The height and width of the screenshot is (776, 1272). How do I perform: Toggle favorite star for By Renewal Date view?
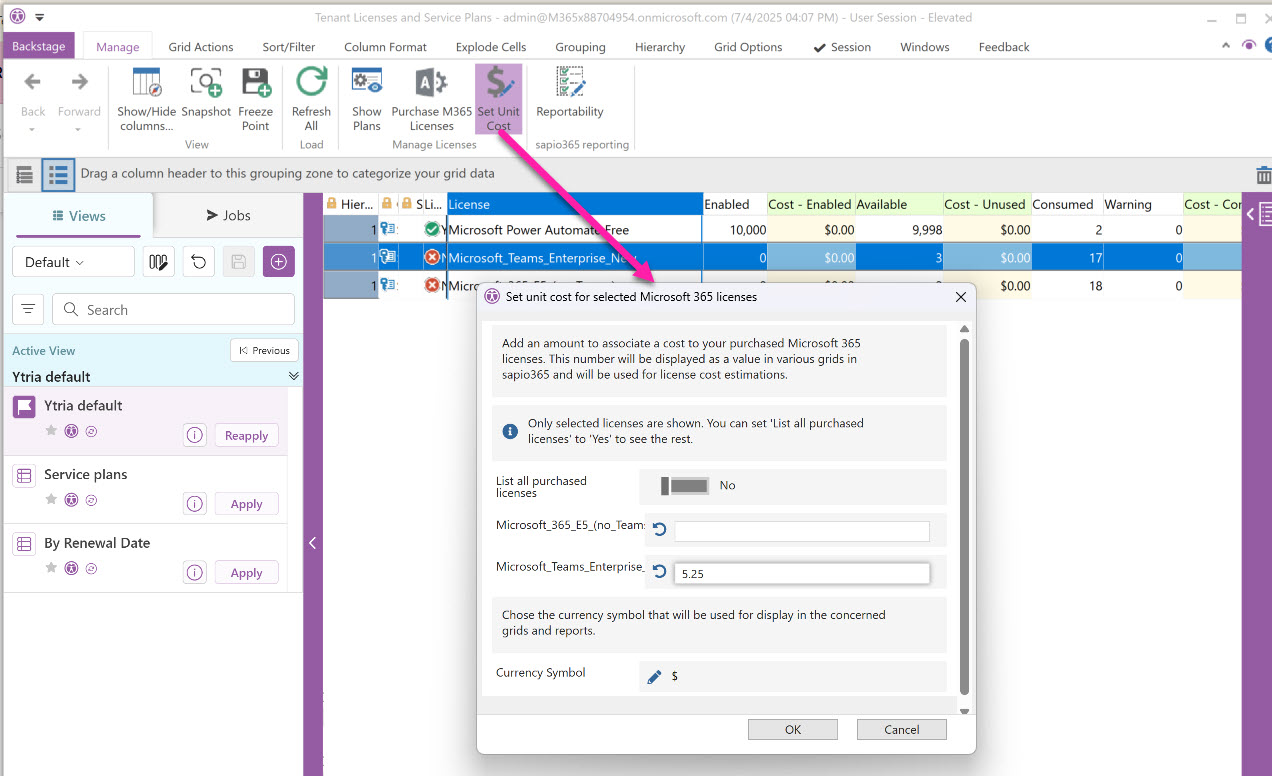point(51,568)
